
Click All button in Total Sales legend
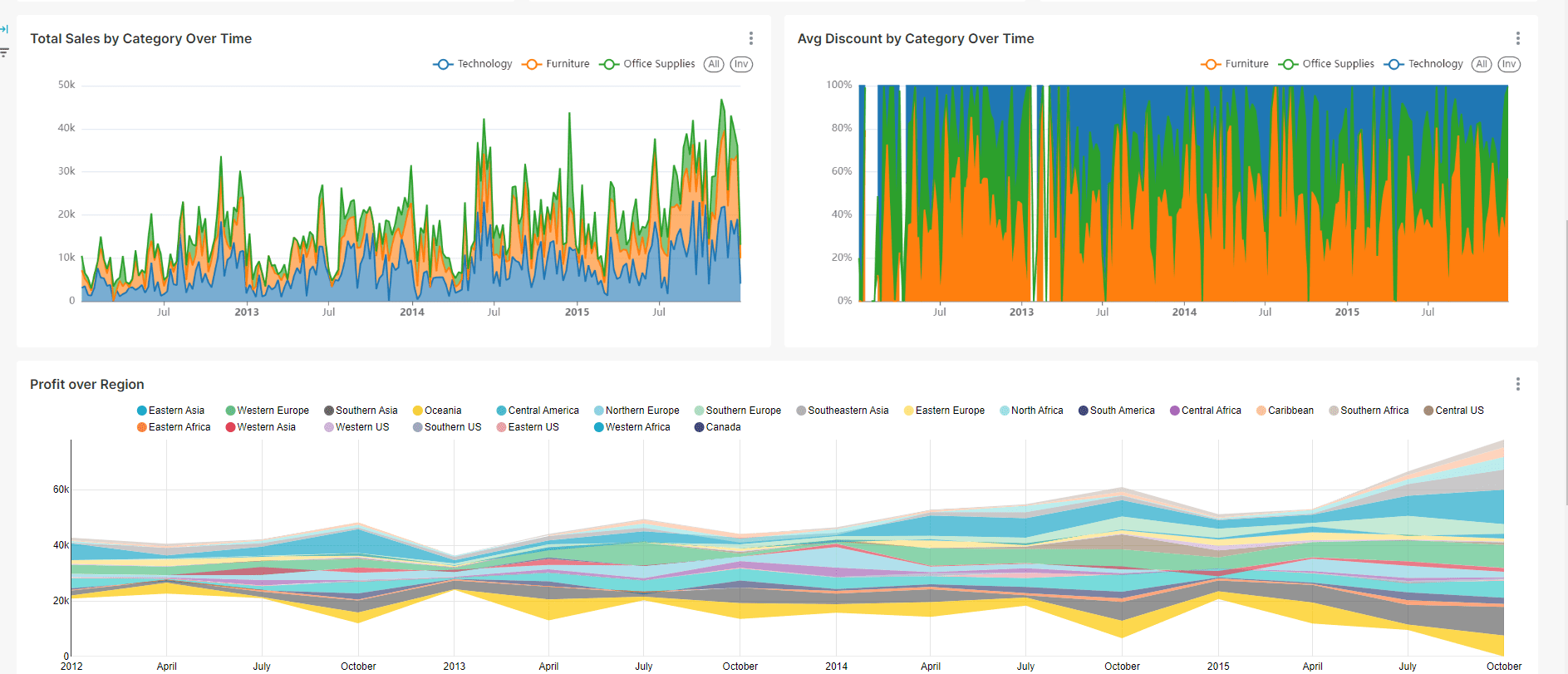click(x=714, y=64)
